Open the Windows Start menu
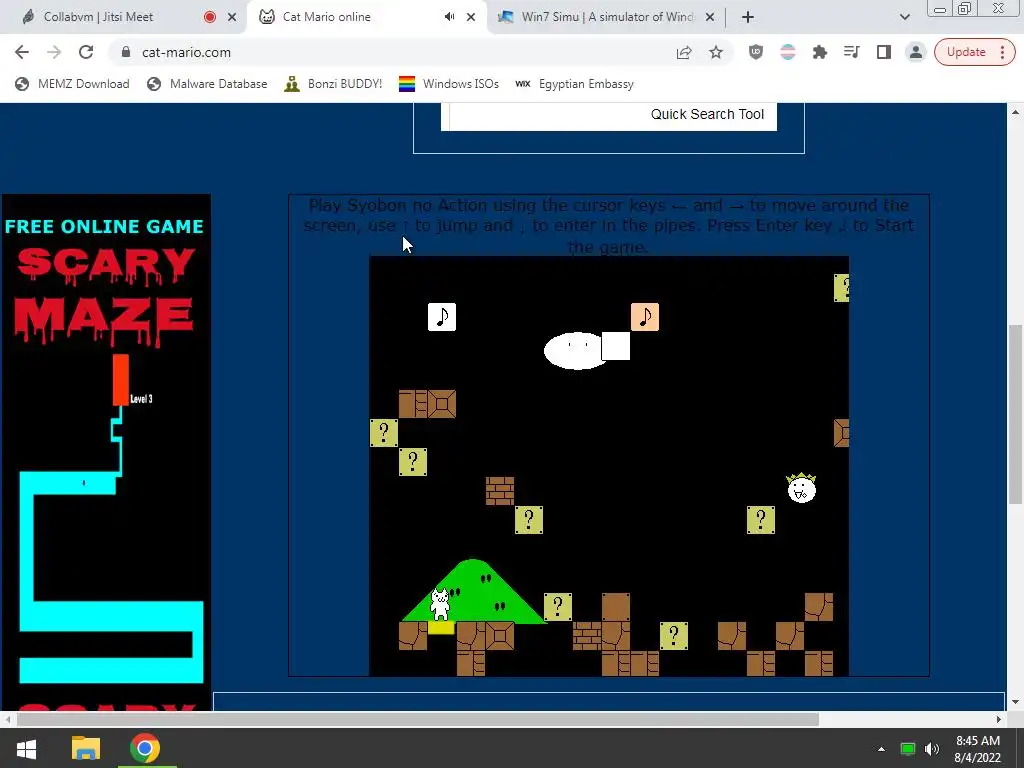This screenshot has height=768, width=1024. click(x=26, y=748)
